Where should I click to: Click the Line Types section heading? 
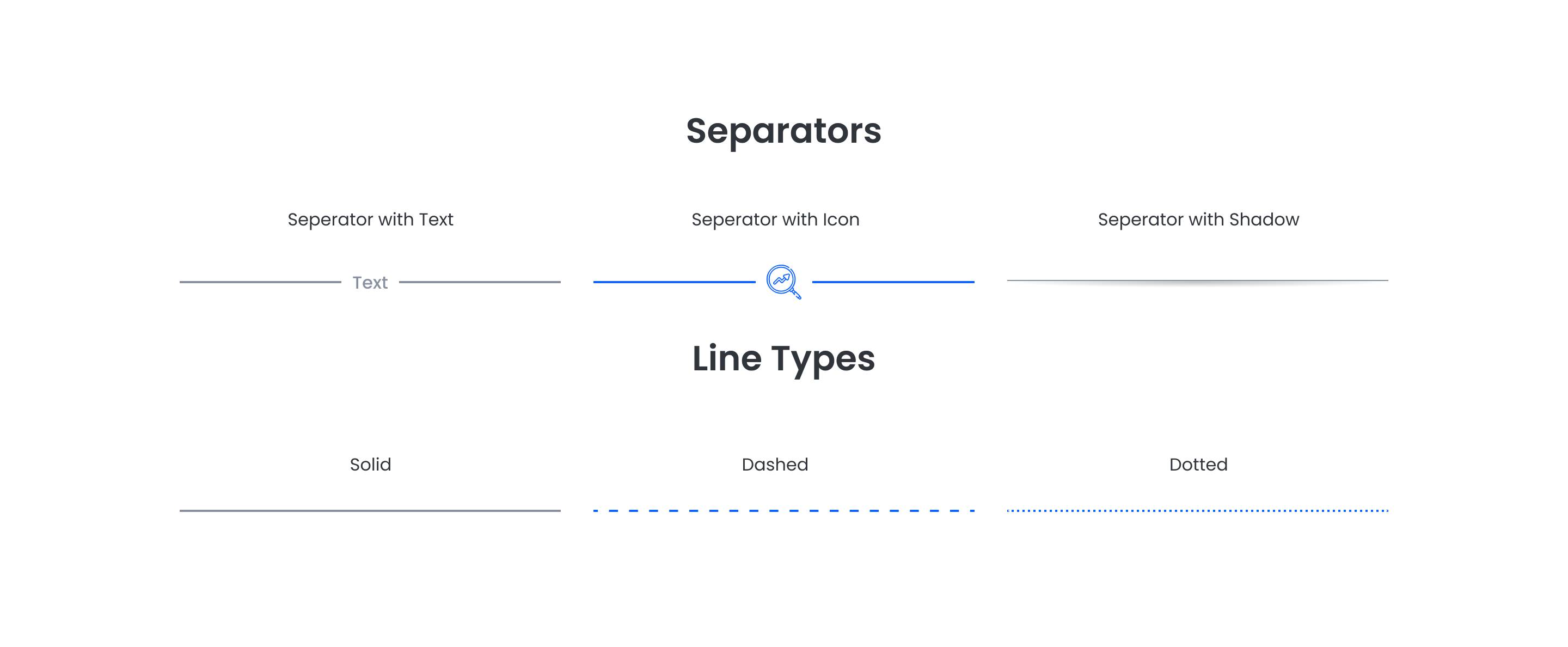point(784,359)
